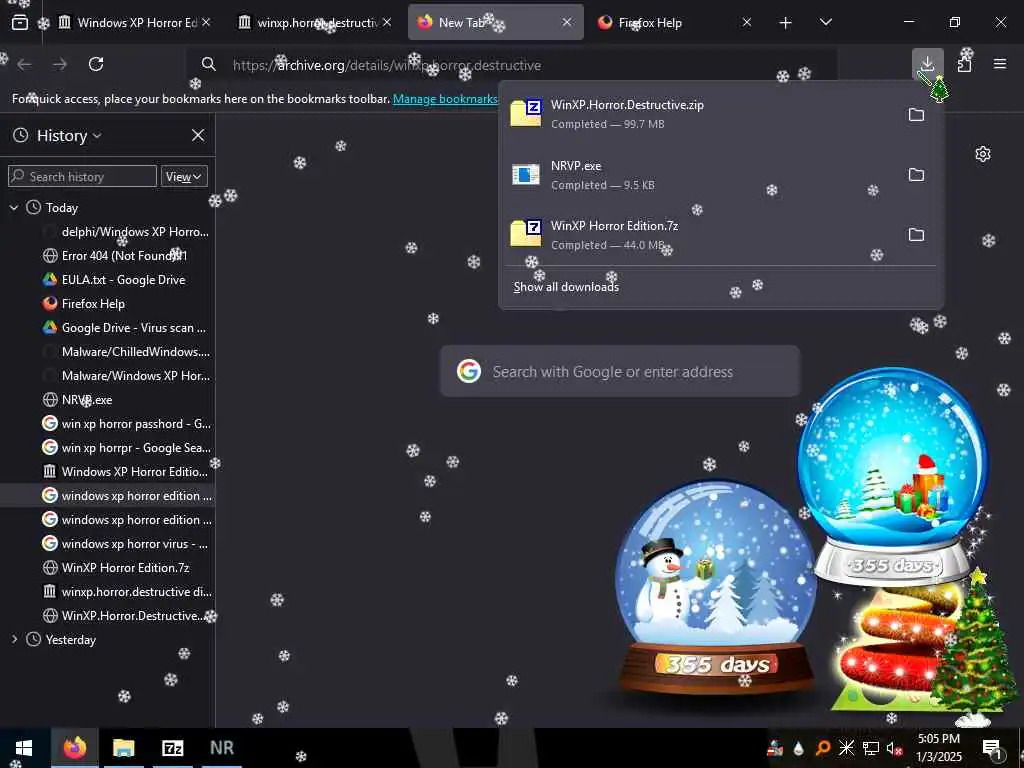Open Malware/ChilledWindows history entry

(136, 351)
